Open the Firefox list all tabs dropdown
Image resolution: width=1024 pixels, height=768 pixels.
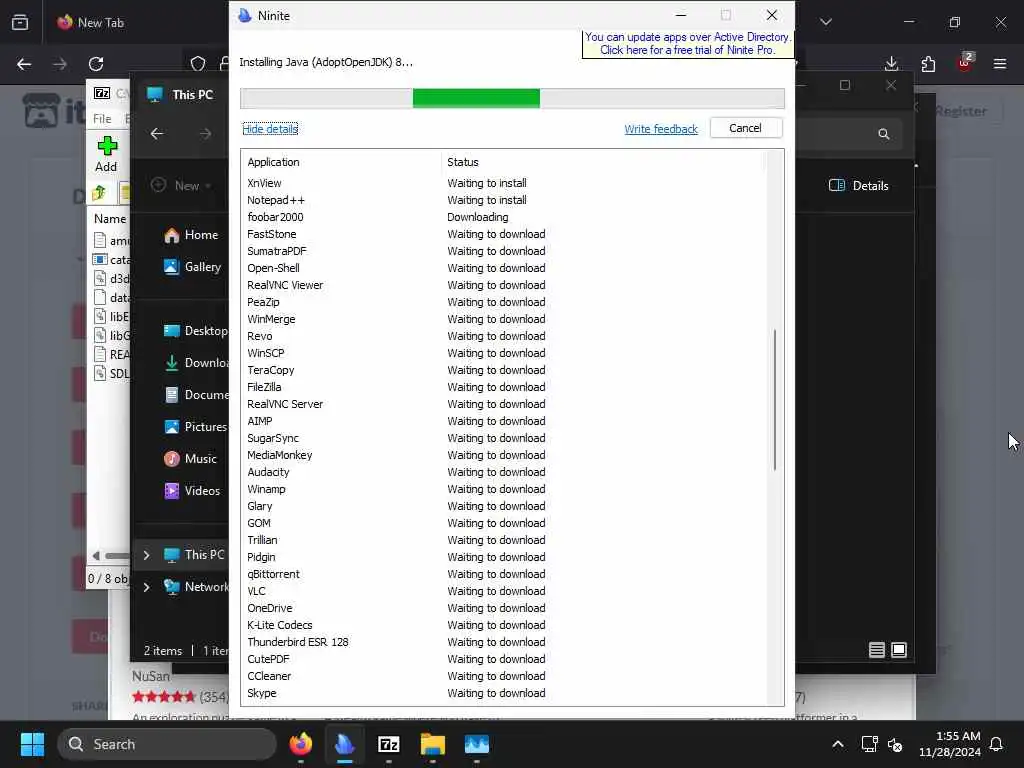coord(826,22)
